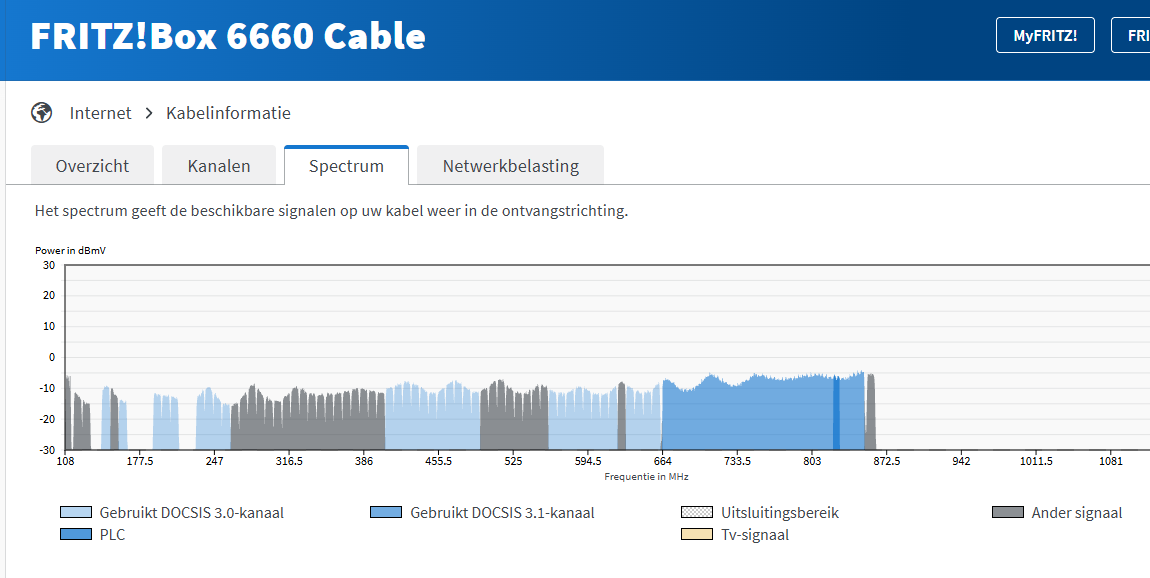
Task: Click the PLC legend swatch
Action: (76, 535)
